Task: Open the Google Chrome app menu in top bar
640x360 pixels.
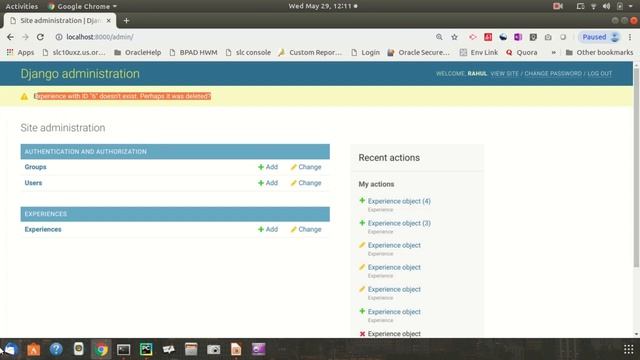Action: [82, 6]
